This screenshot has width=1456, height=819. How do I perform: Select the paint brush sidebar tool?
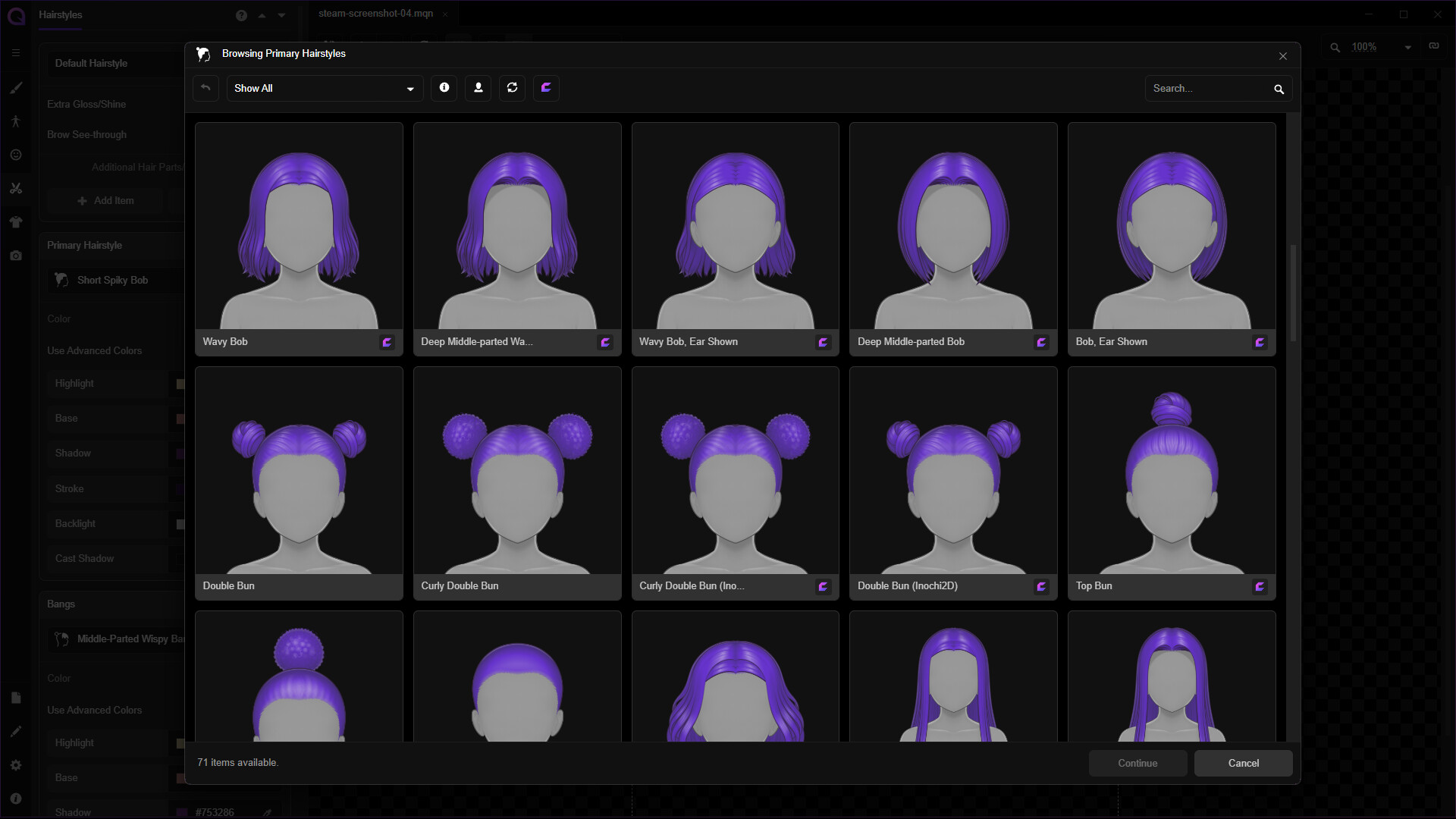[16, 88]
